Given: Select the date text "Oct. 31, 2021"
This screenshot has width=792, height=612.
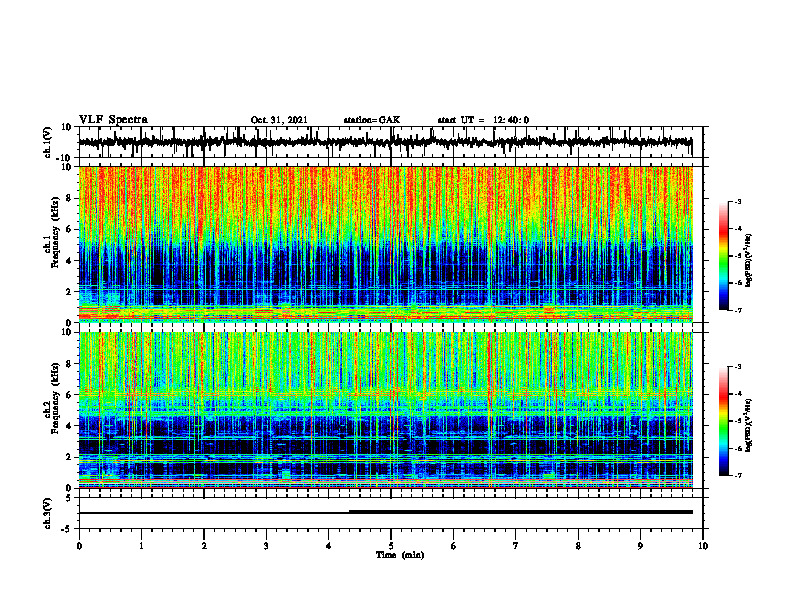Looking at the screenshot, I should coord(279,120).
